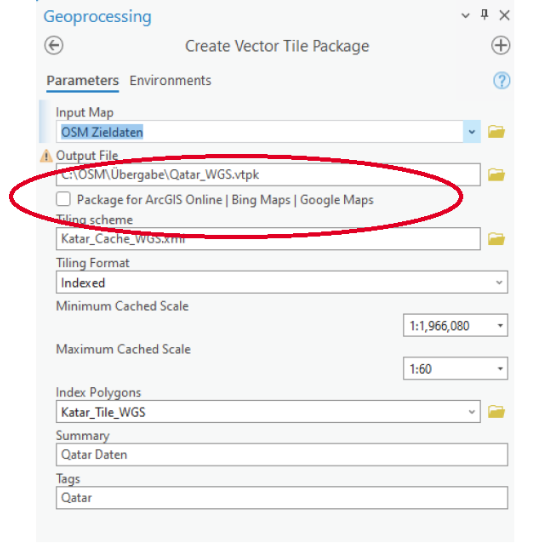Go back with the circular arrow icon
Image resolution: width=537 pixels, height=549 pixels.
tap(54, 46)
